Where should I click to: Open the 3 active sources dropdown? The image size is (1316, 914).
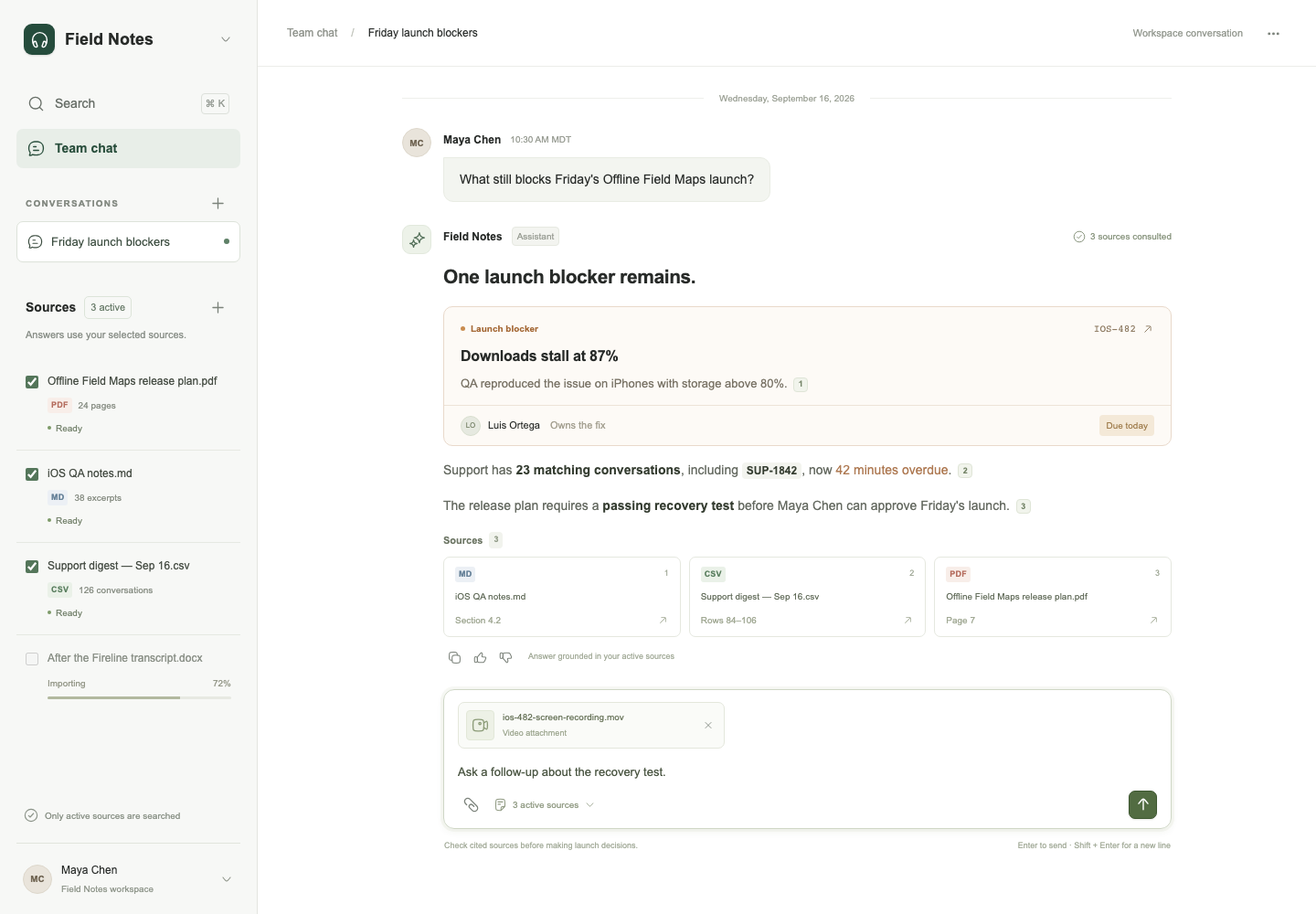(x=545, y=805)
